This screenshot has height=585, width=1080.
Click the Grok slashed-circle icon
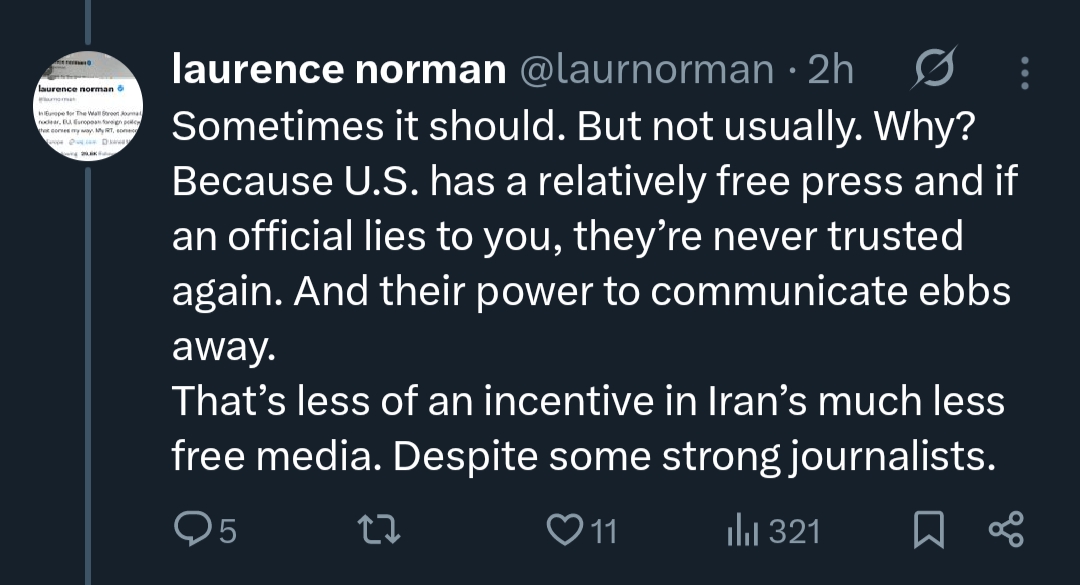pyautogui.click(x=935, y=70)
